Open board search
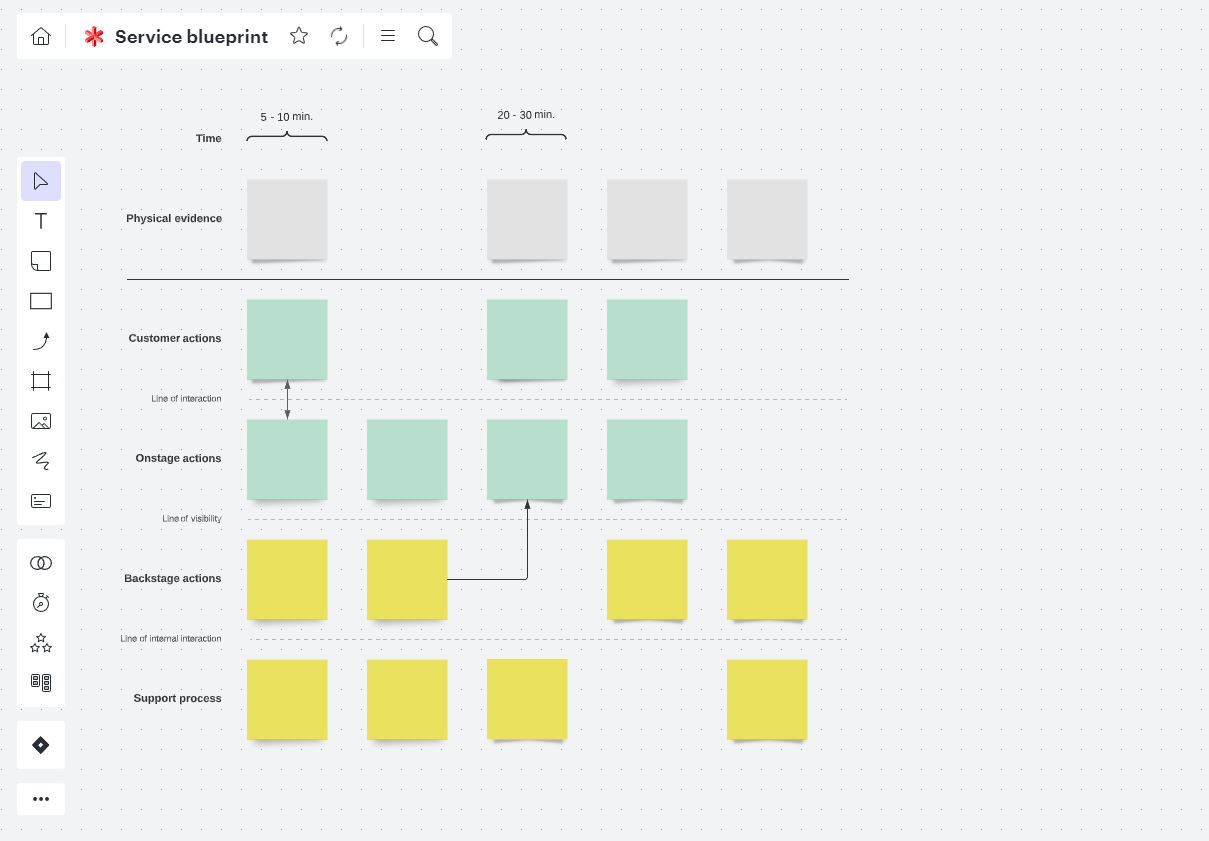The image size is (1209, 841). [x=427, y=35]
